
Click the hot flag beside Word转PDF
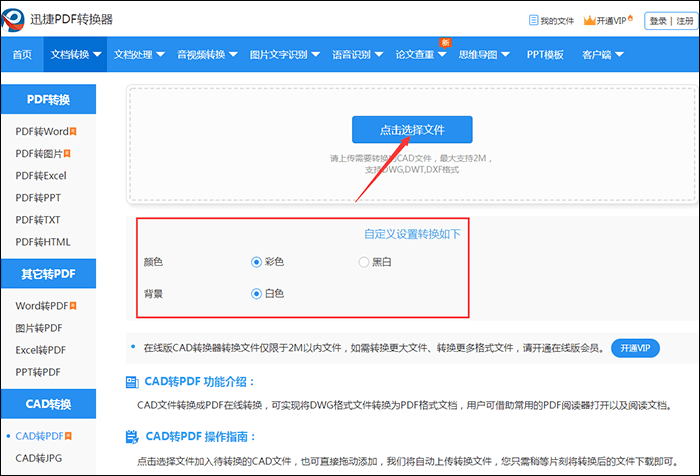point(73,306)
